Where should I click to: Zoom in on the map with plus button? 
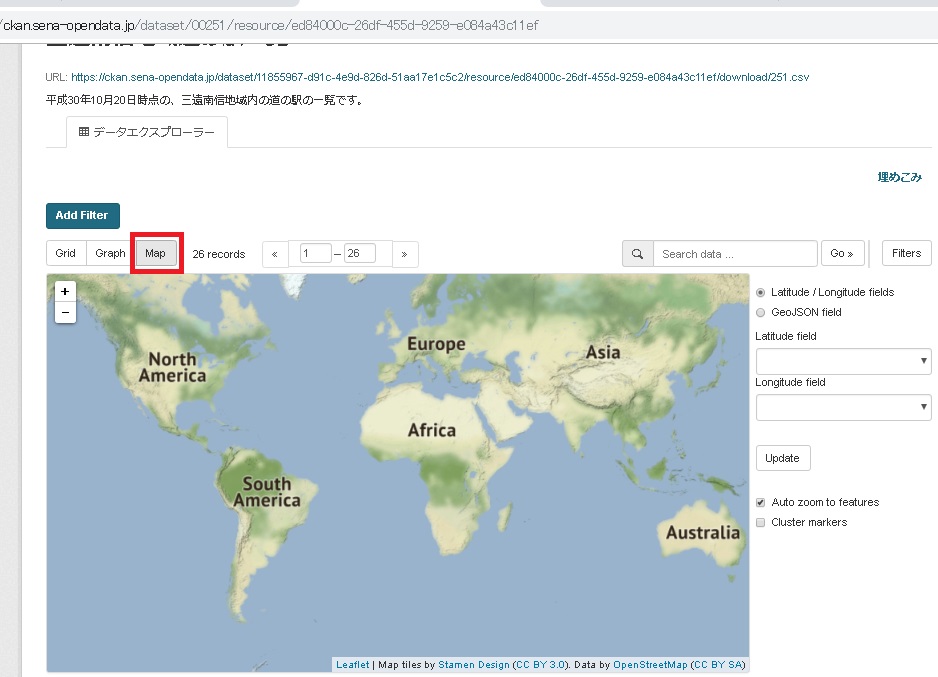(65, 291)
